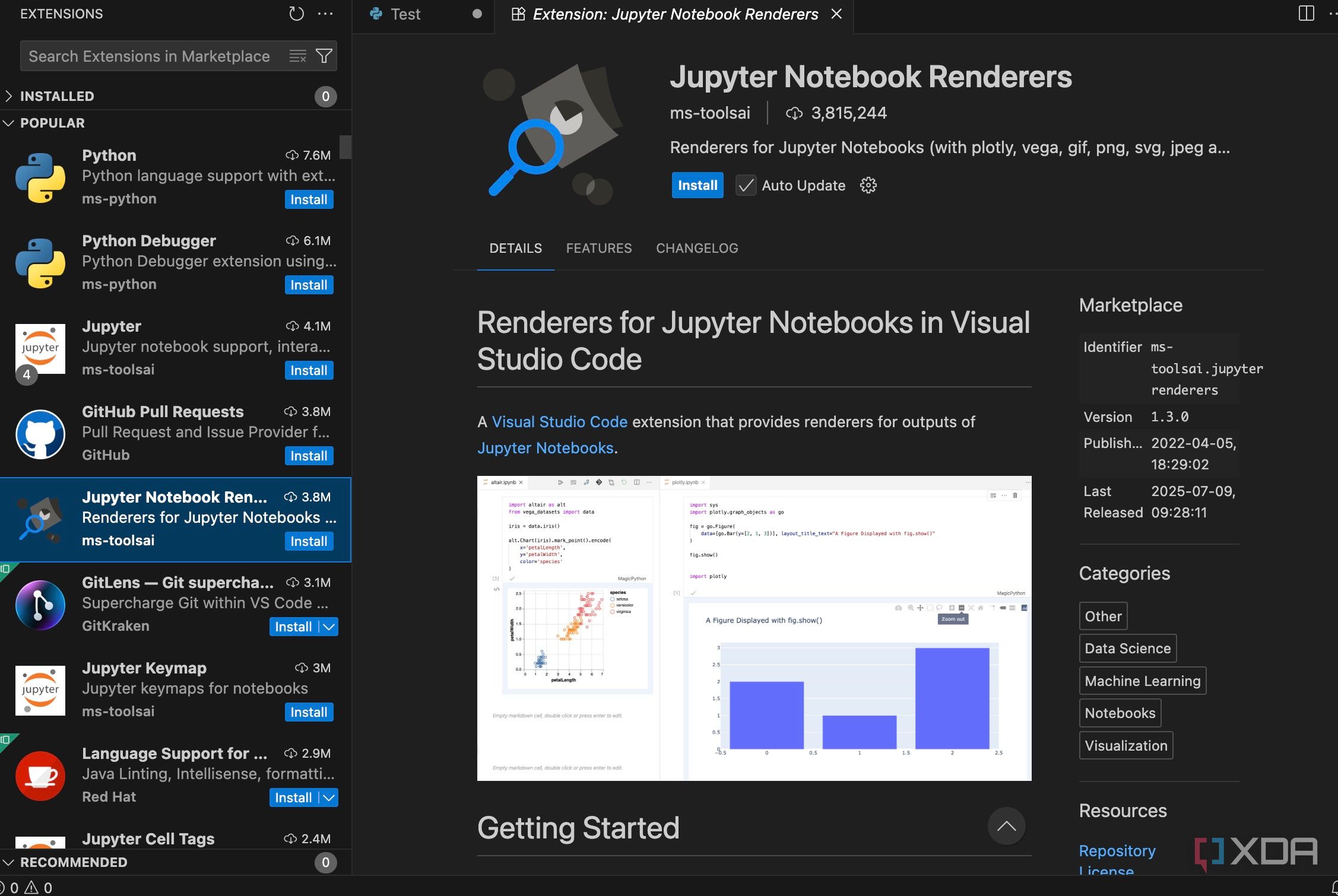
Task: Expand the INSTALLED section
Action: coord(57,96)
